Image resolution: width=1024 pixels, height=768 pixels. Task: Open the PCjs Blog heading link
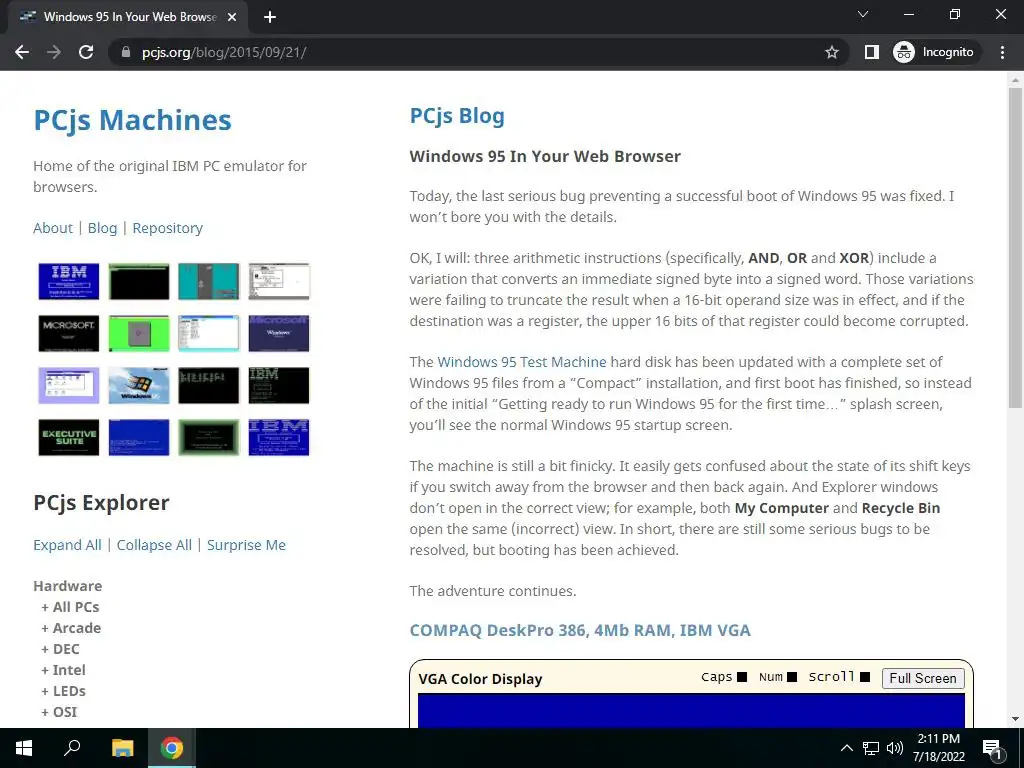coord(457,116)
